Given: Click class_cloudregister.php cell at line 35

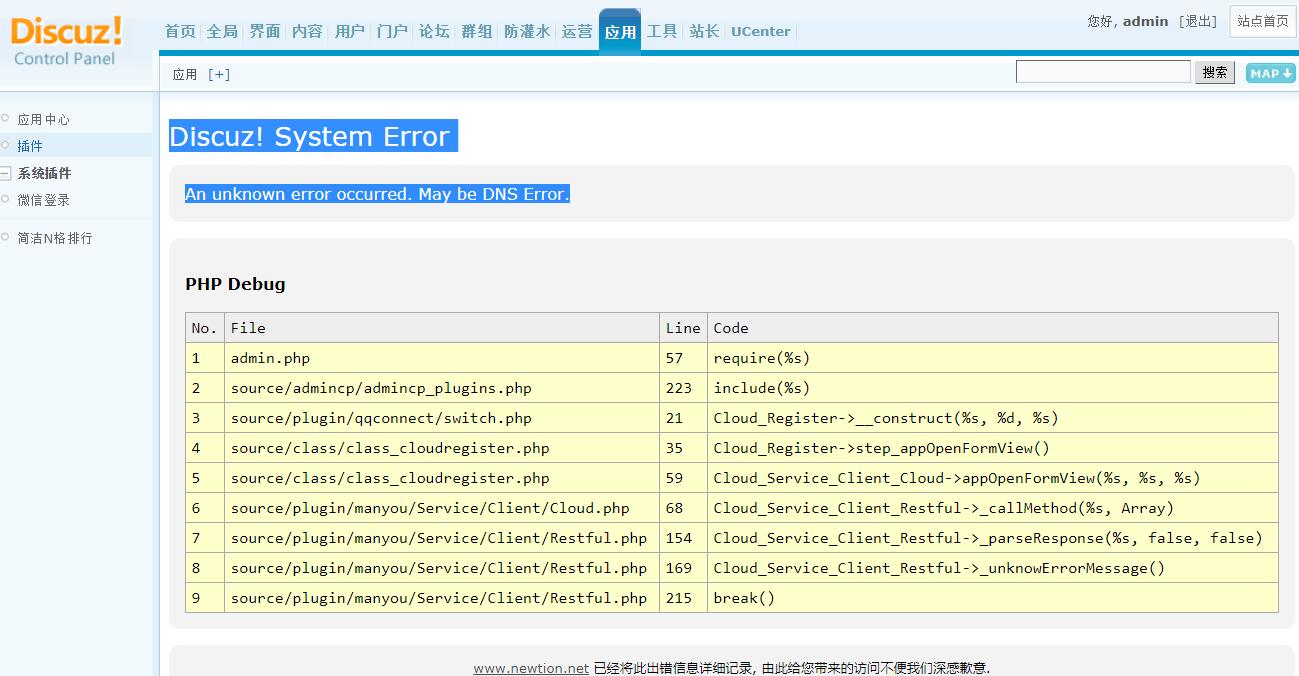Looking at the screenshot, I should coord(442,448).
